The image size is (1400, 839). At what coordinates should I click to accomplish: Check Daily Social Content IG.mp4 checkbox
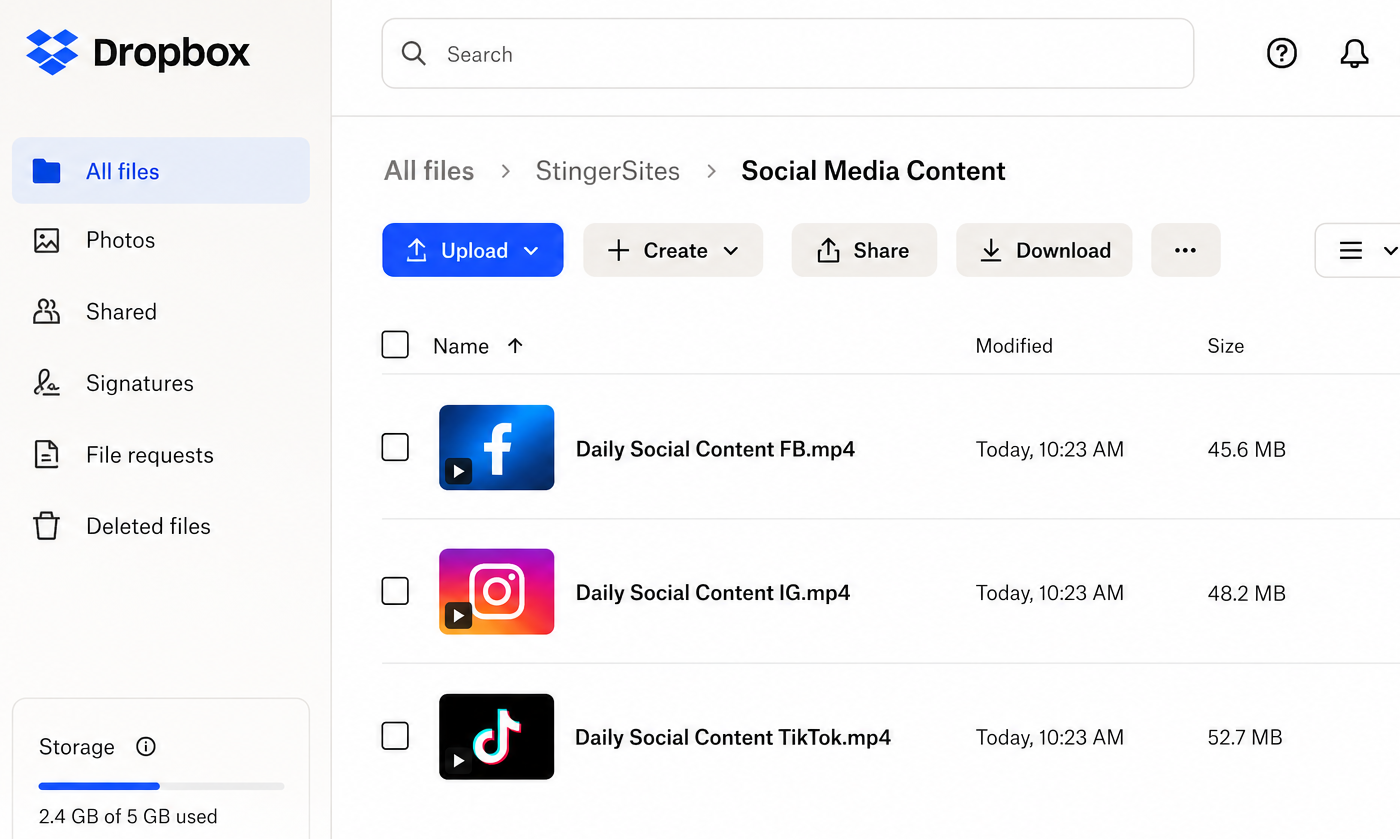coord(395,591)
